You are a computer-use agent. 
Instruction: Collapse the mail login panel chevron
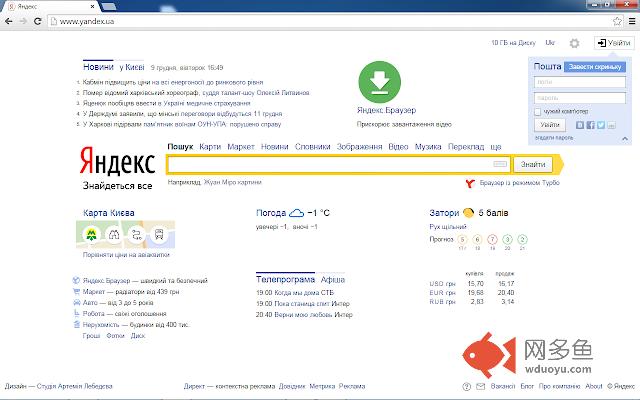click(x=625, y=139)
